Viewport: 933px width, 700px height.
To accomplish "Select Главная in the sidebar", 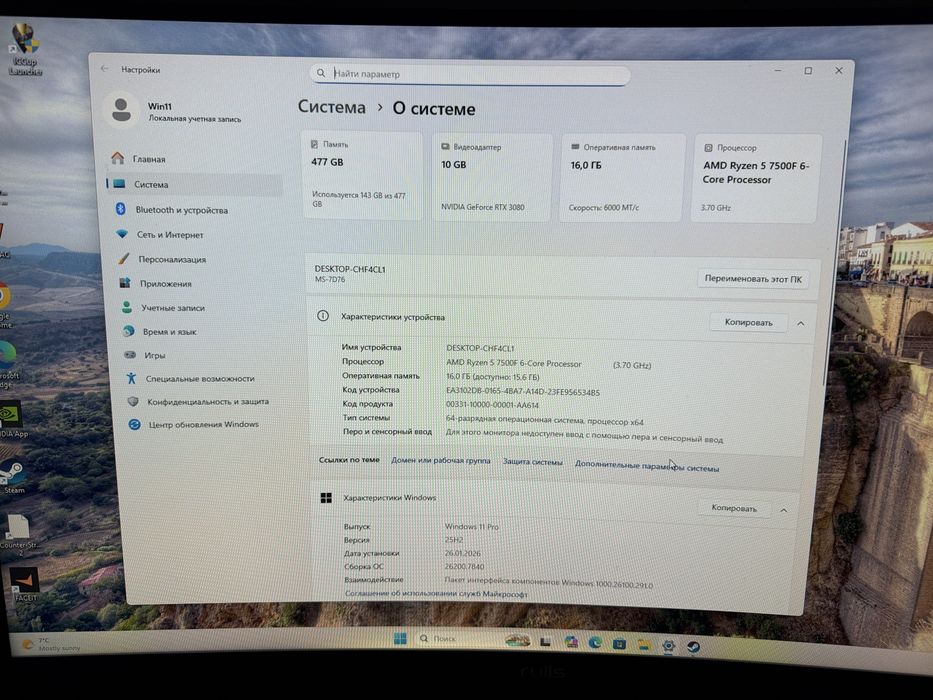I will (195, 158).
